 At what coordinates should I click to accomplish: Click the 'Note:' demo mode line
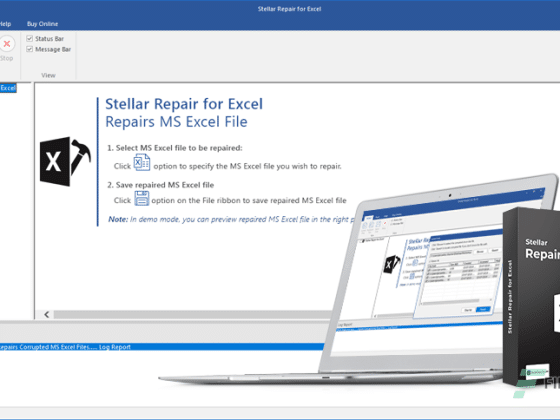pos(231,219)
